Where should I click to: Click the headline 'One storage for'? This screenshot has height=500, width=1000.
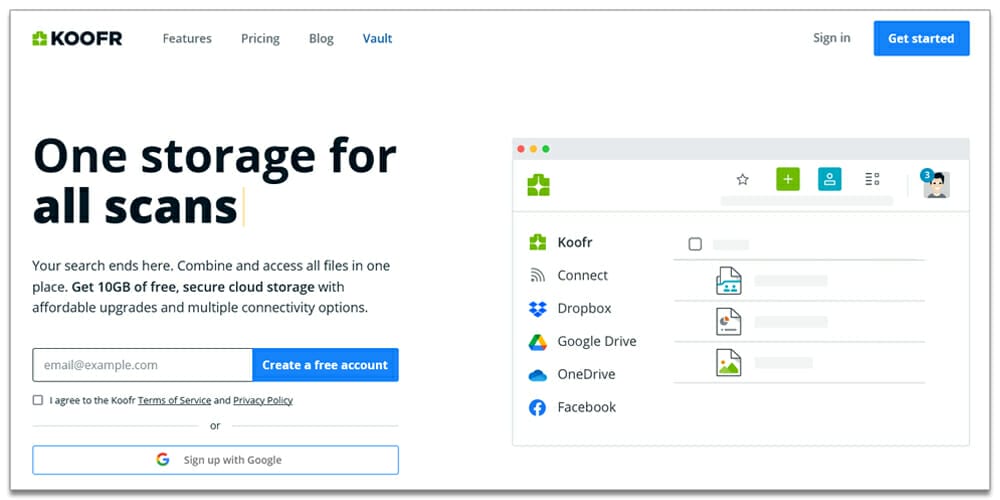(x=215, y=156)
